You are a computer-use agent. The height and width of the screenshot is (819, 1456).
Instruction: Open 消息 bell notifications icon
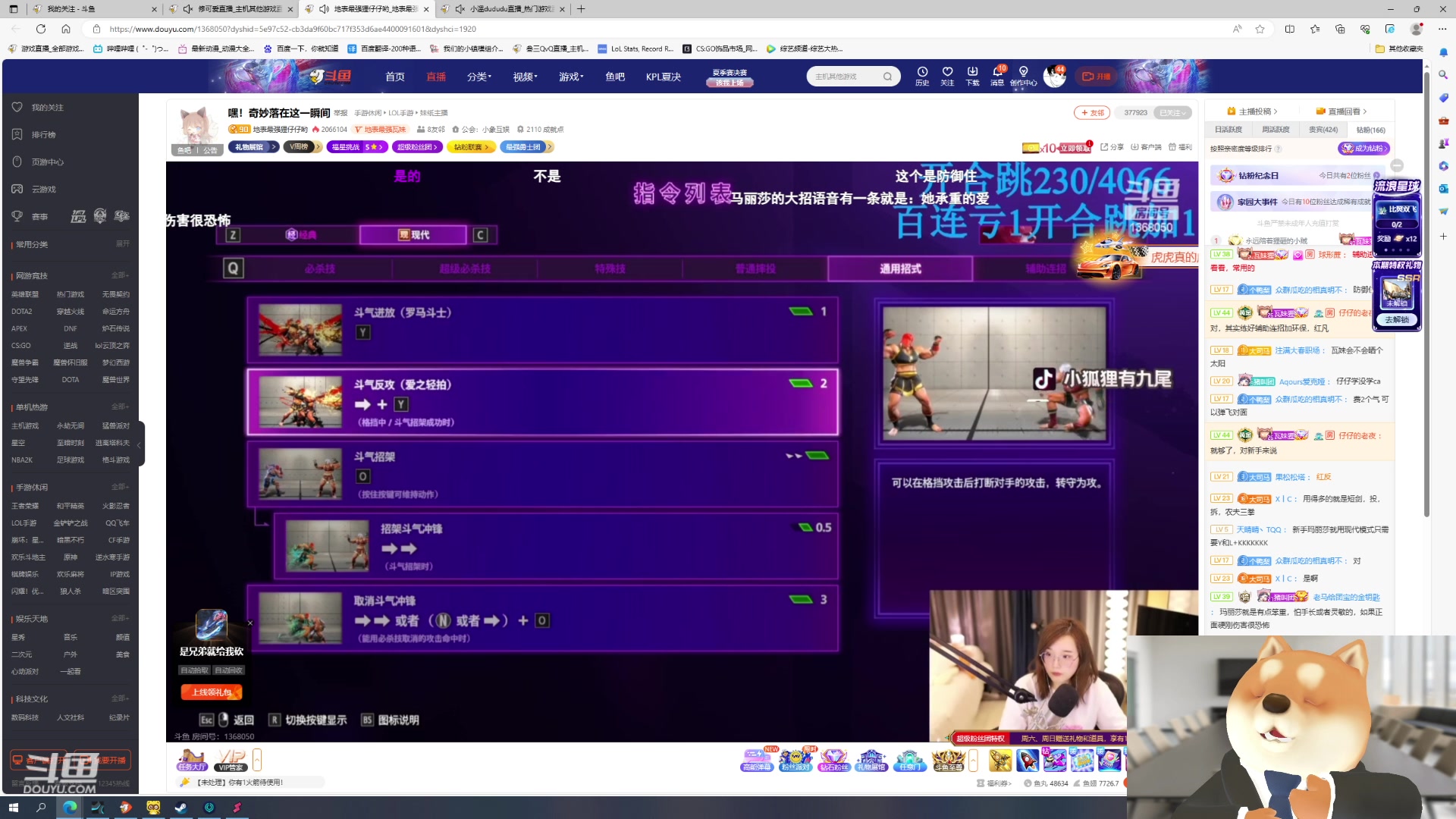pyautogui.click(x=997, y=72)
